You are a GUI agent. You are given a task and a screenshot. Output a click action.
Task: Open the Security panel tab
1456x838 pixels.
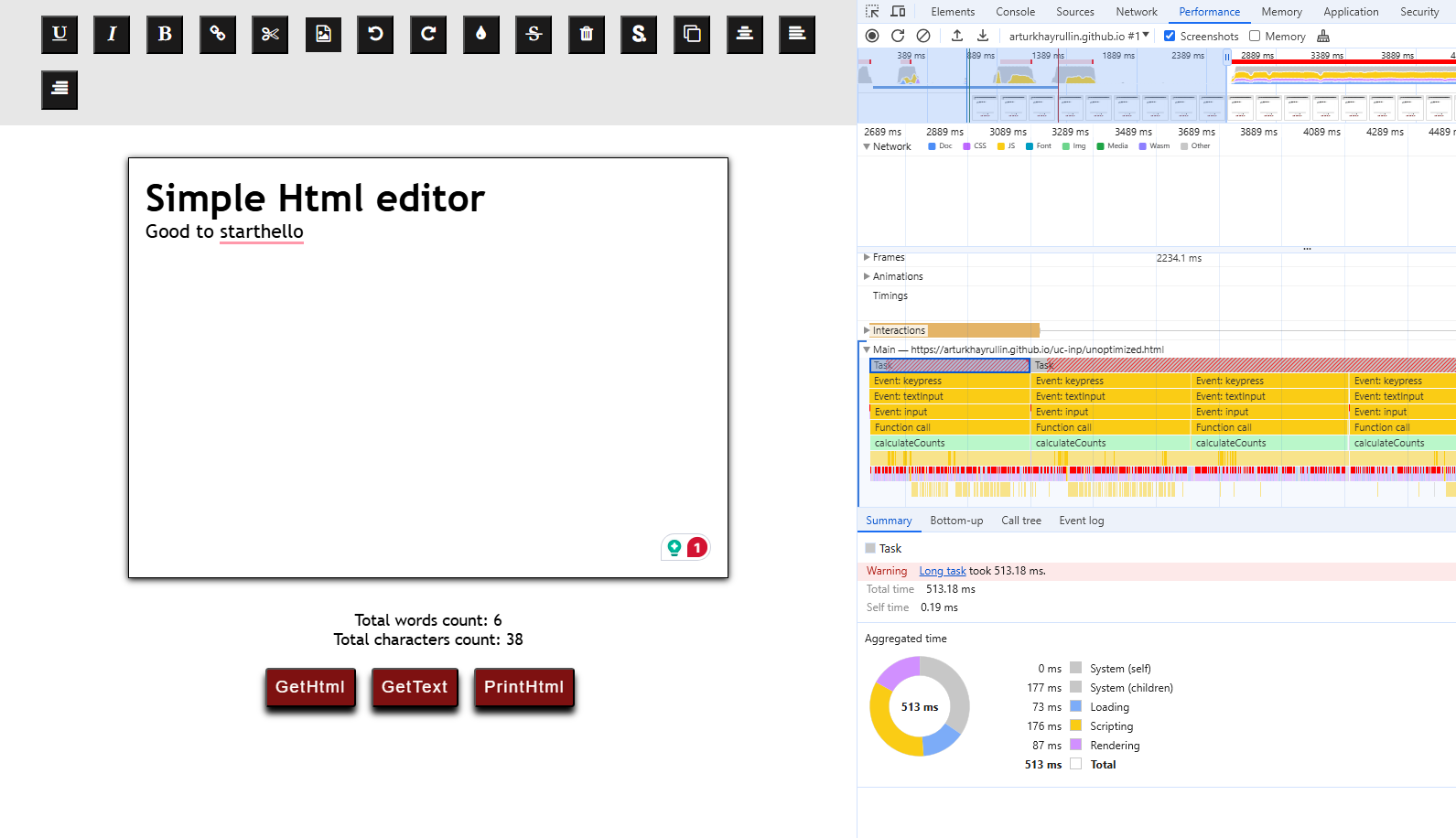1419,12
